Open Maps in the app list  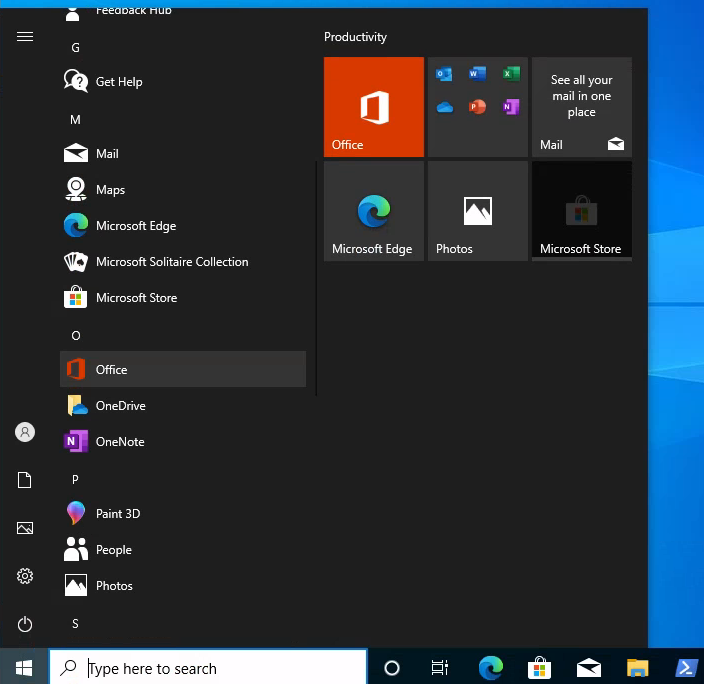[x=183, y=190]
